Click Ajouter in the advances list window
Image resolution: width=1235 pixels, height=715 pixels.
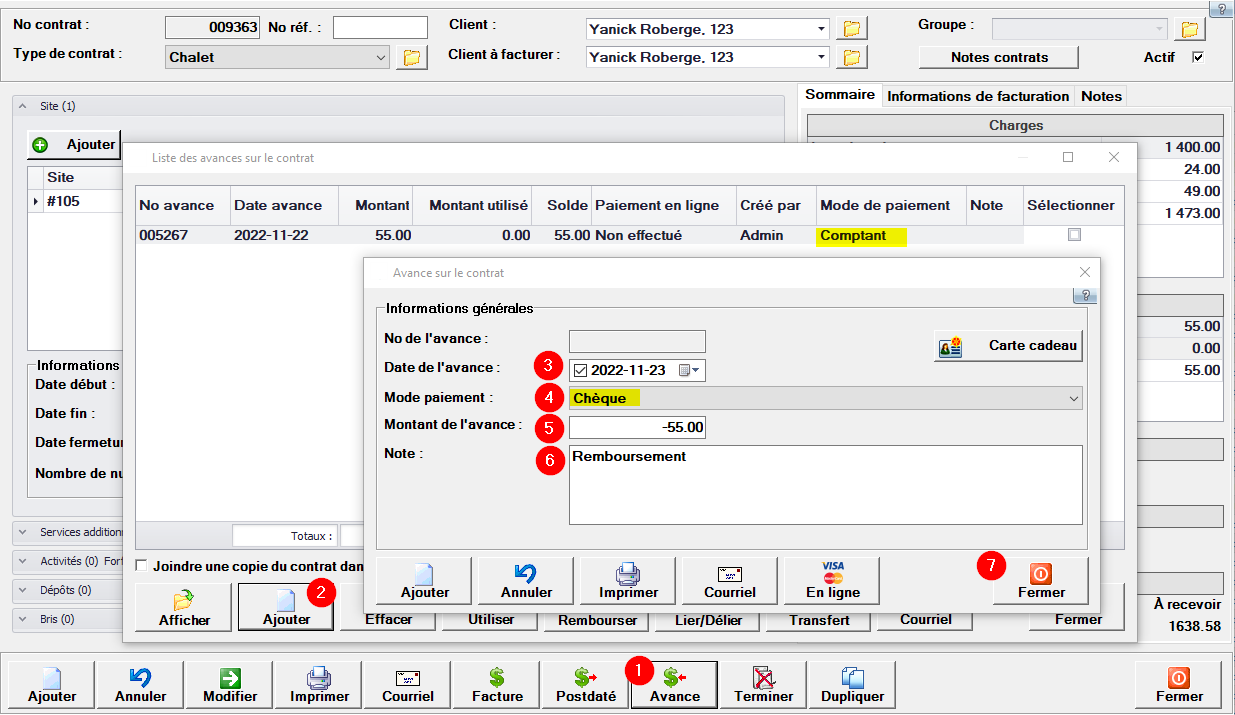[285, 608]
